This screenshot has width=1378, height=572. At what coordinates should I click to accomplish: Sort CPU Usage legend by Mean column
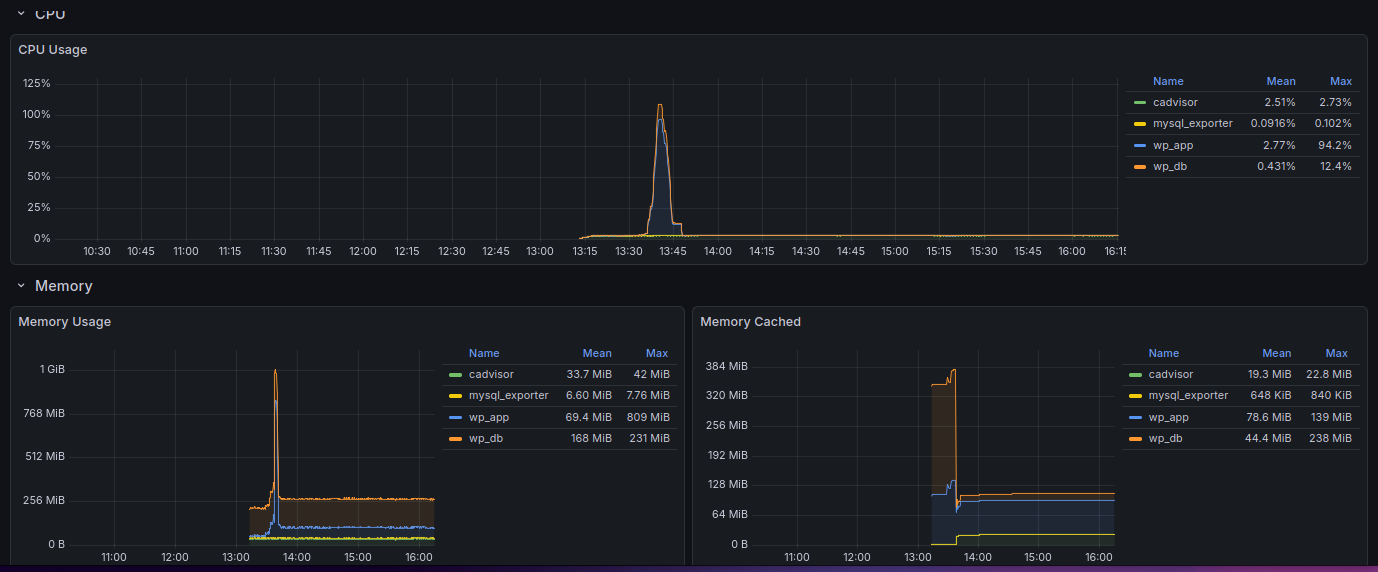tap(1280, 81)
